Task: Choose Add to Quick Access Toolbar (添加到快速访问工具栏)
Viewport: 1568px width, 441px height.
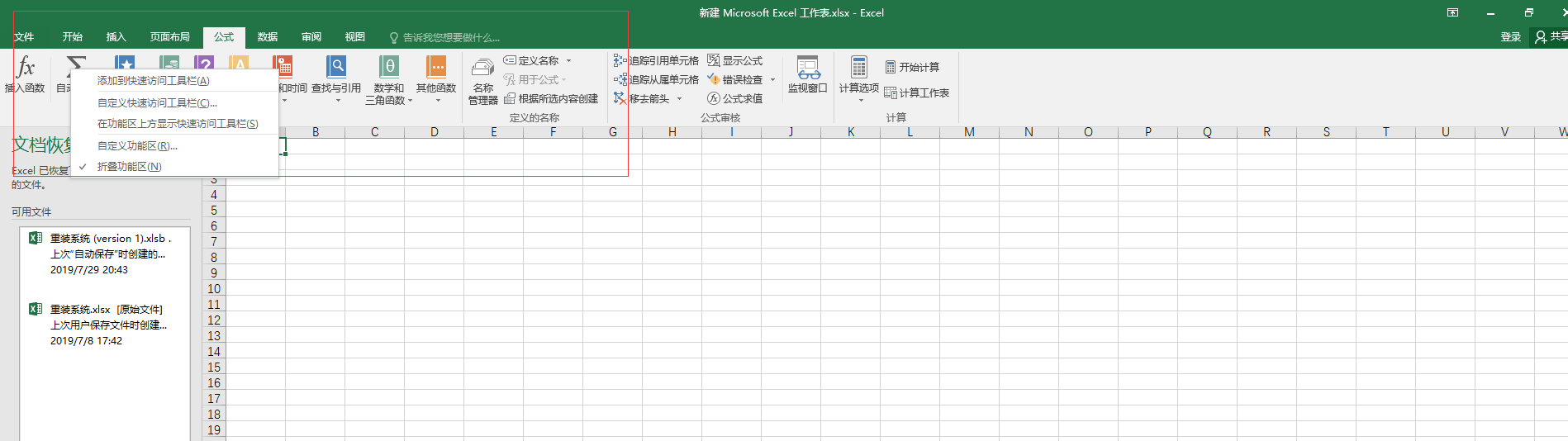Action: 174,80
